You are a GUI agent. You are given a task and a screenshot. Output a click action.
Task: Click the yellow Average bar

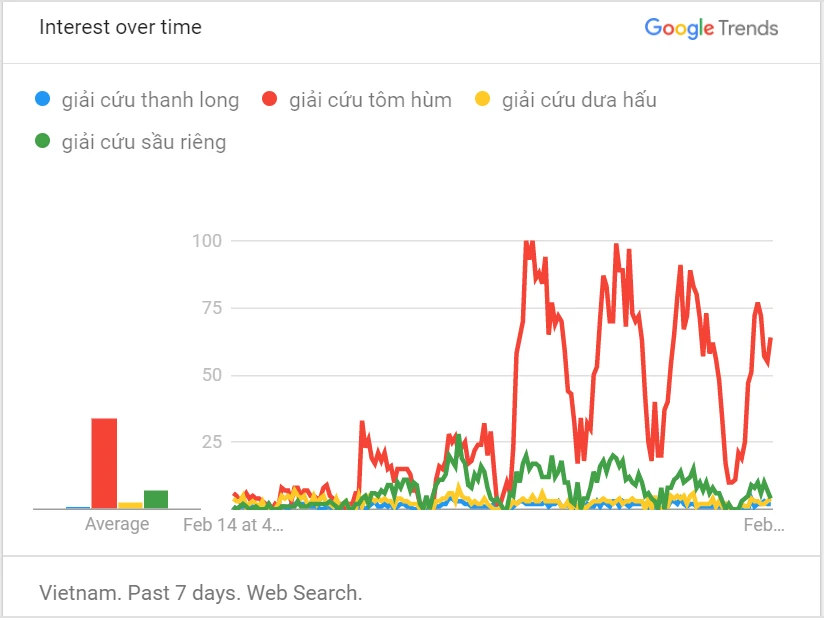pyautogui.click(x=131, y=505)
